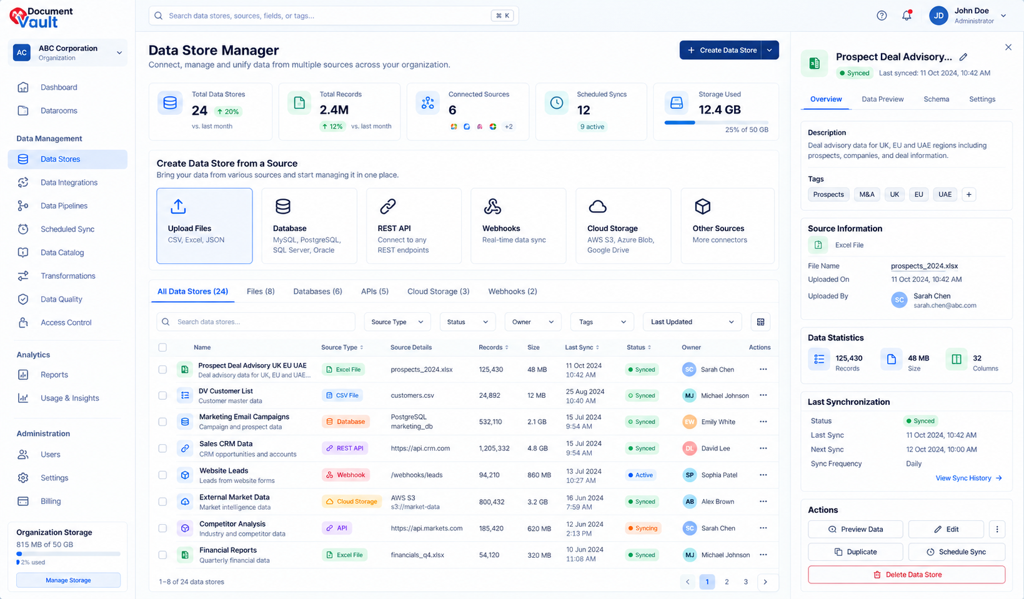Open the Source Type filter dropdown

pos(397,321)
